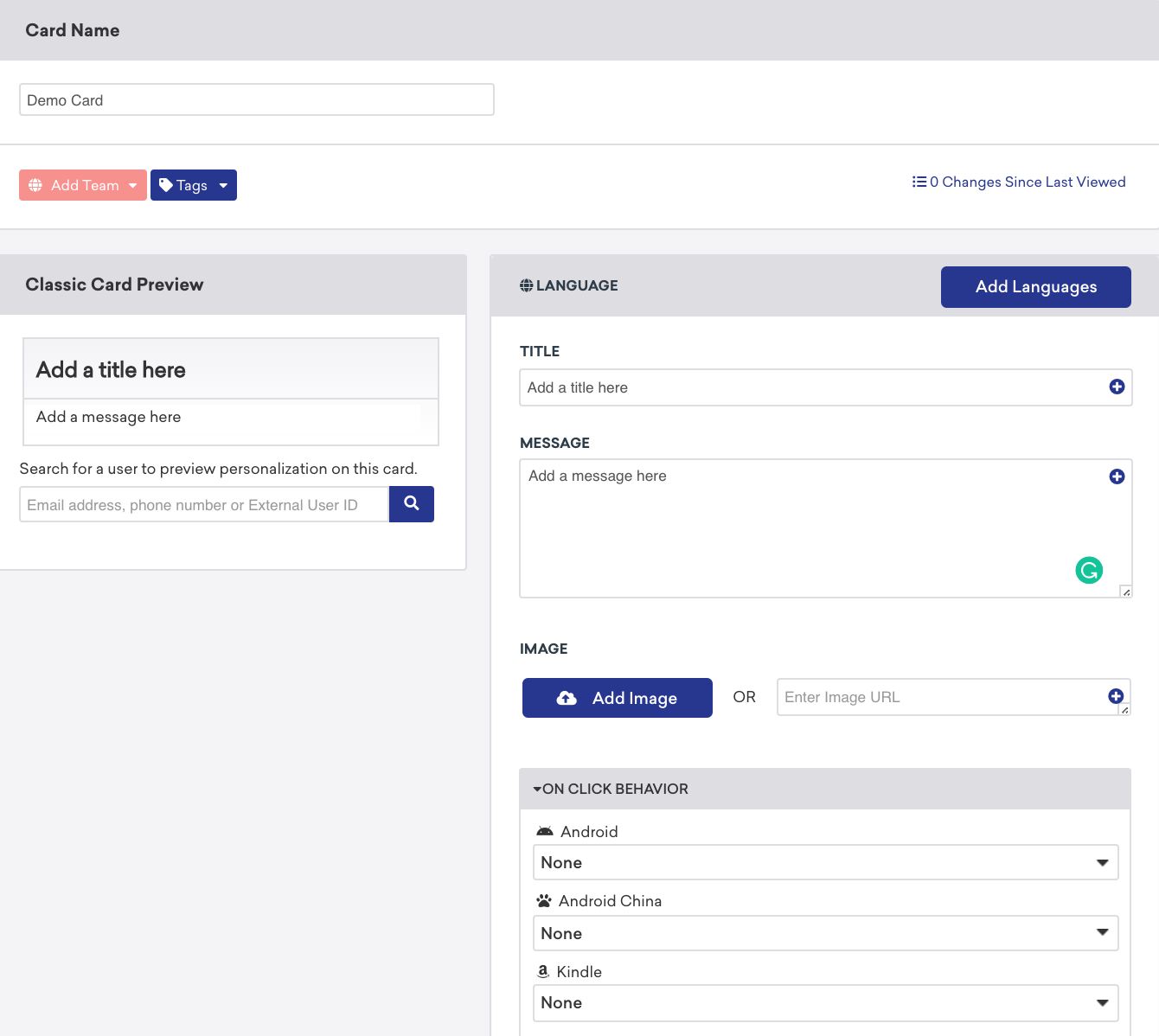Click the TITLE section label

(540, 351)
